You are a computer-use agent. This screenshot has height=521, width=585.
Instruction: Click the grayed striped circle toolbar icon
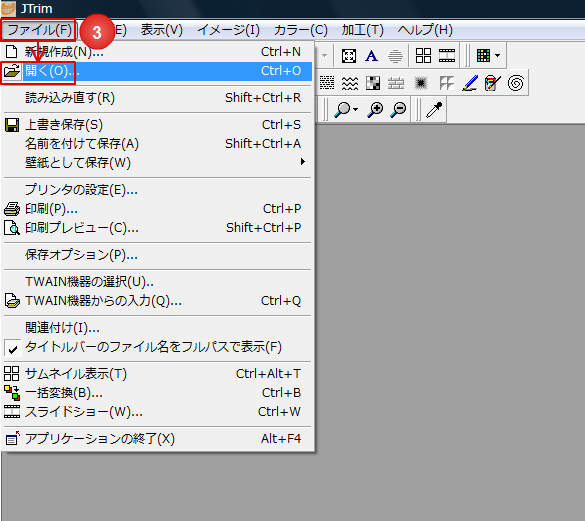(x=395, y=56)
